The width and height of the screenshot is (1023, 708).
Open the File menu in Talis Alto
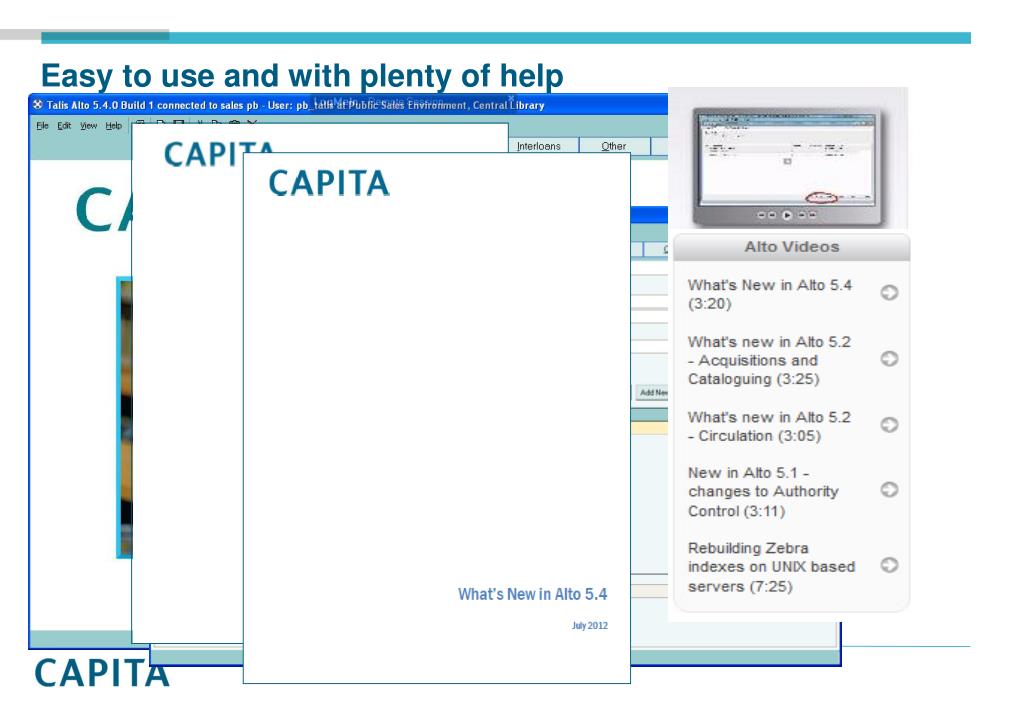click(42, 126)
